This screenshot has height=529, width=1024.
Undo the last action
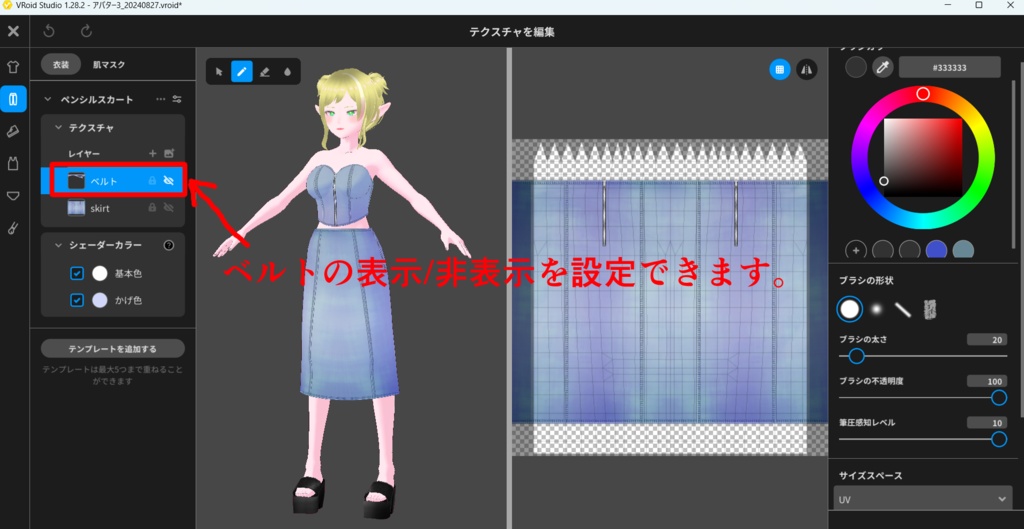pos(49,31)
